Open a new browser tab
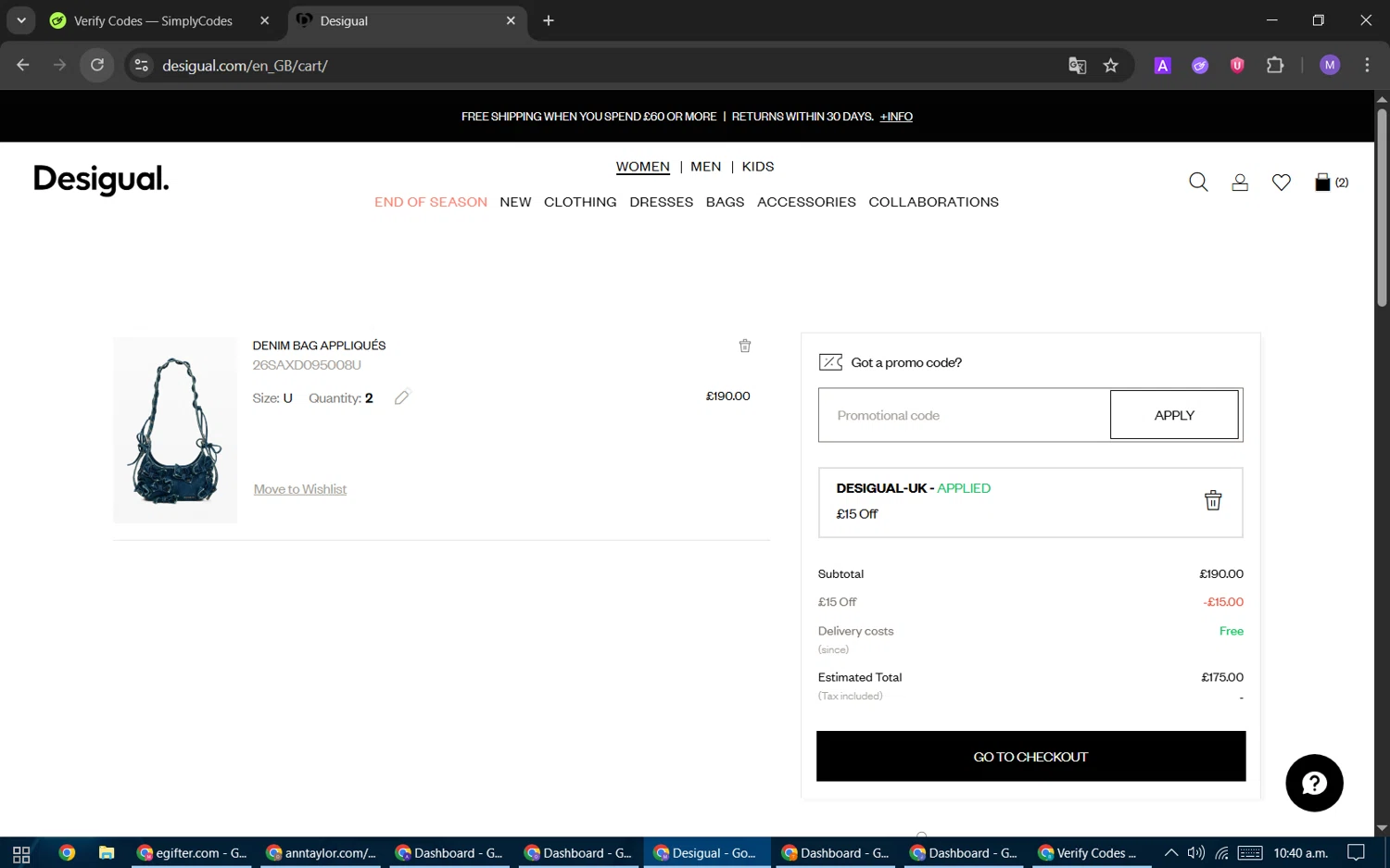 [x=549, y=20]
